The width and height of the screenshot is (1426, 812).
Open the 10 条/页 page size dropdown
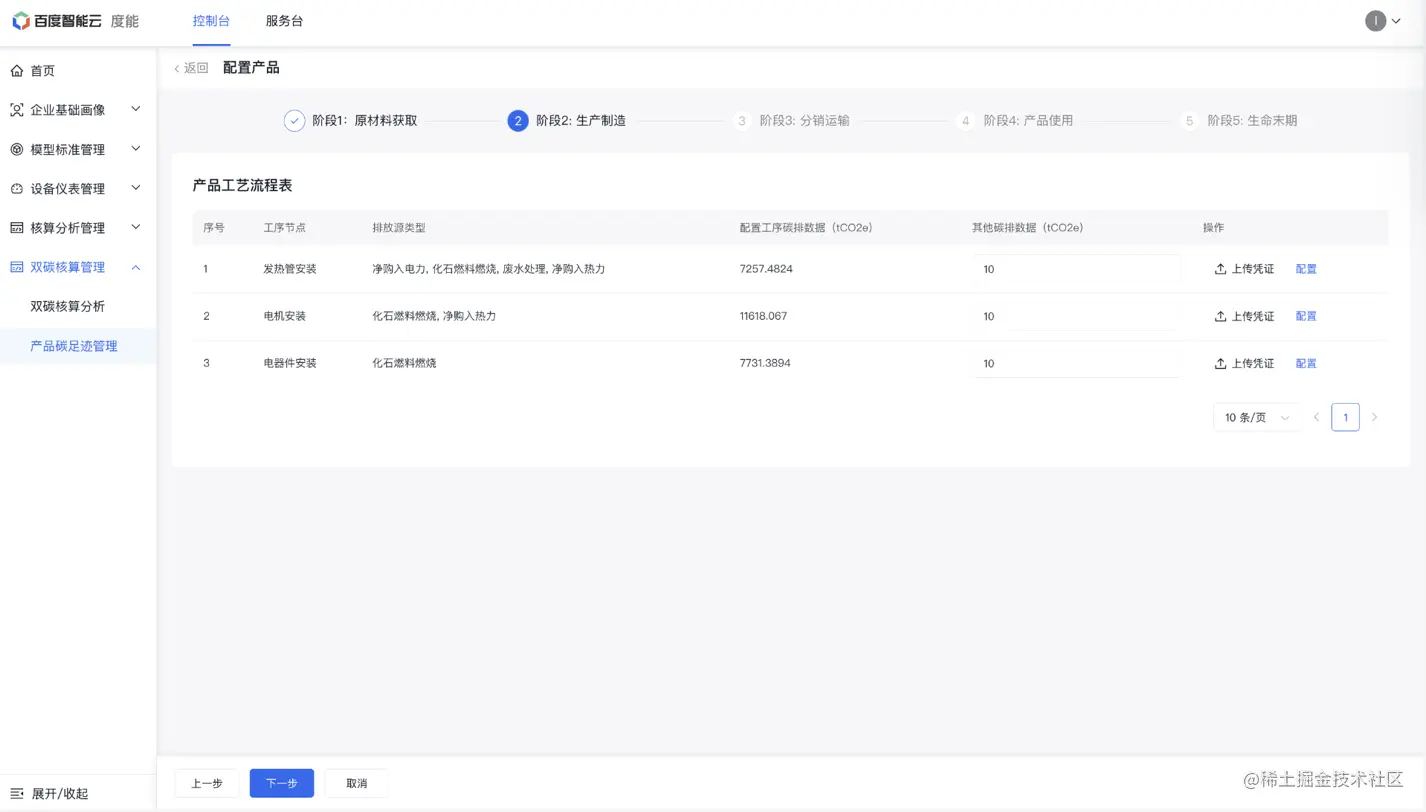point(1257,417)
